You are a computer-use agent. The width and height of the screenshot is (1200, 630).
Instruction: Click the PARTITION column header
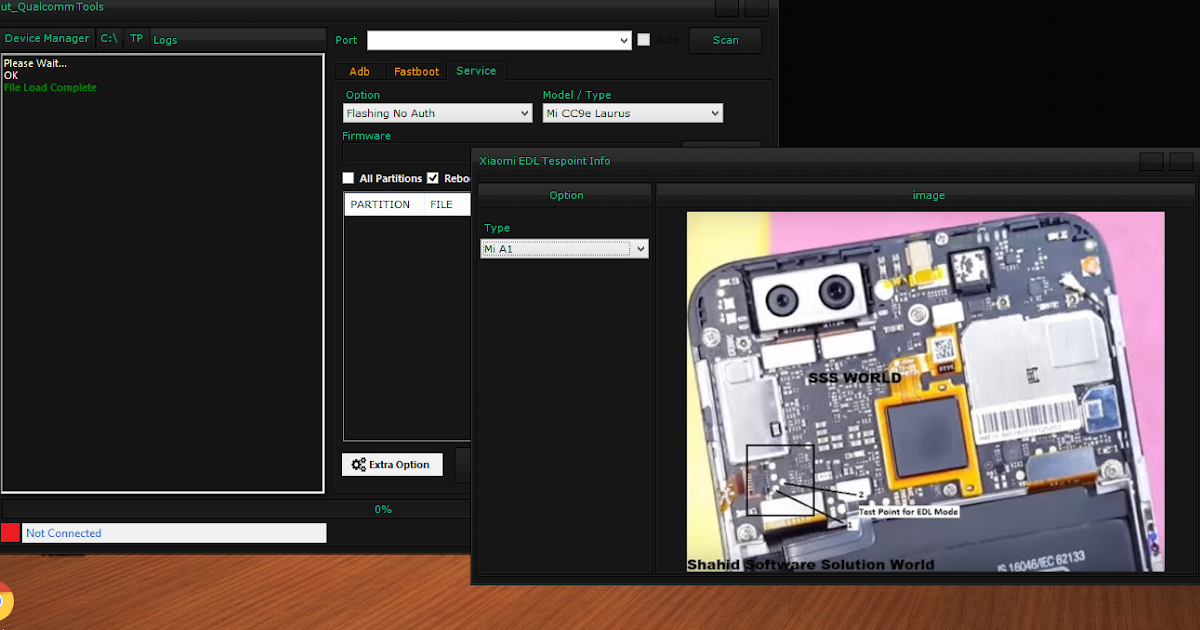tap(380, 204)
